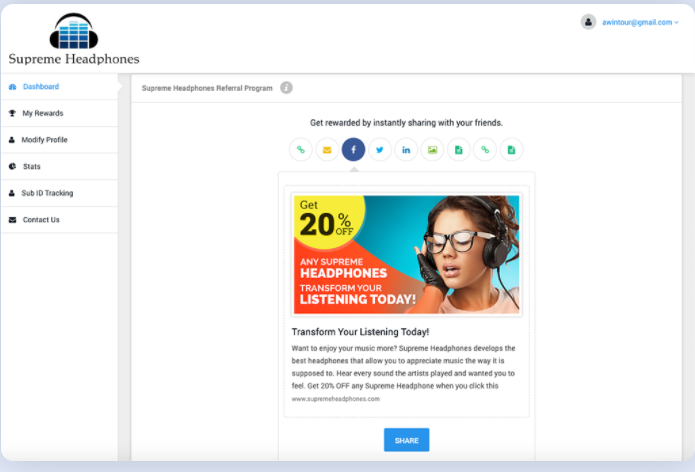Choose the Facebook share icon
The image size is (695, 472).
pyautogui.click(x=353, y=150)
